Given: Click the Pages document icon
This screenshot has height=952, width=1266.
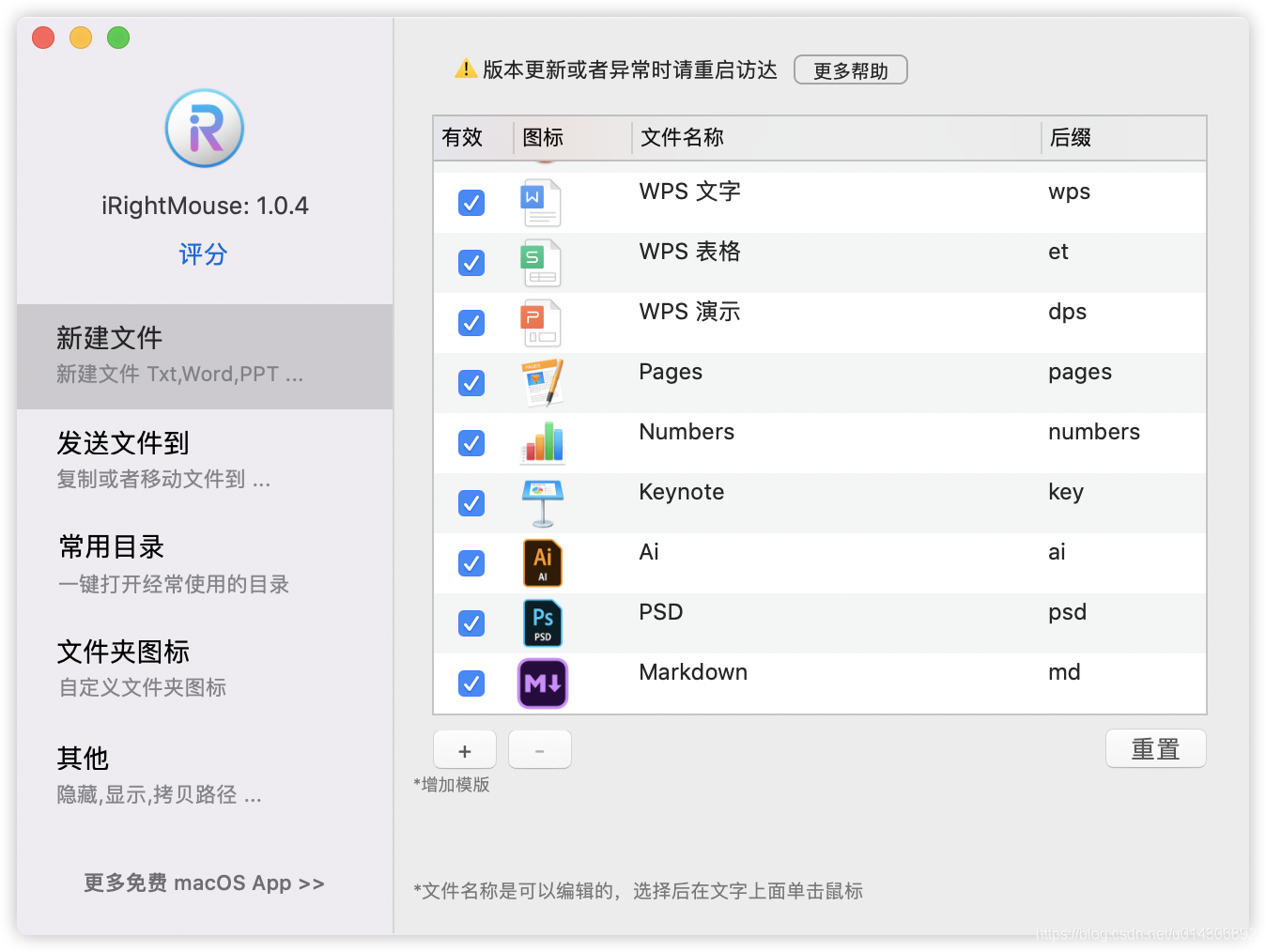Looking at the screenshot, I should [542, 383].
